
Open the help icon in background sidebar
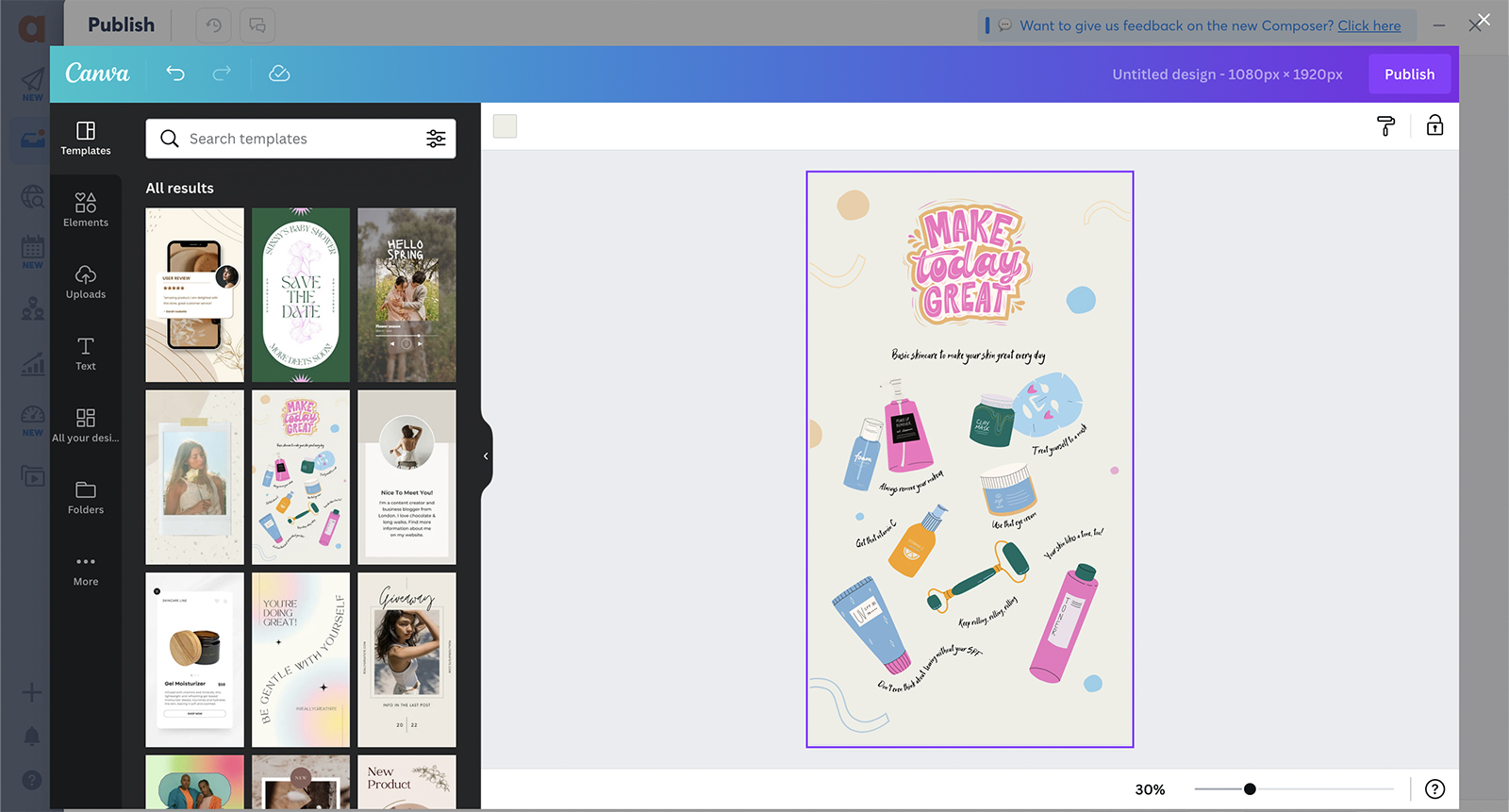click(31, 780)
